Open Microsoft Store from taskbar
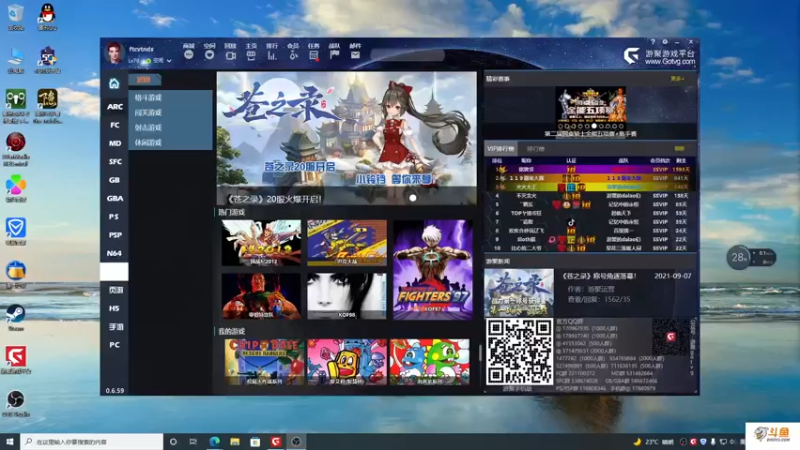Screen dimensions: 800x450 (x=255, y=441)
